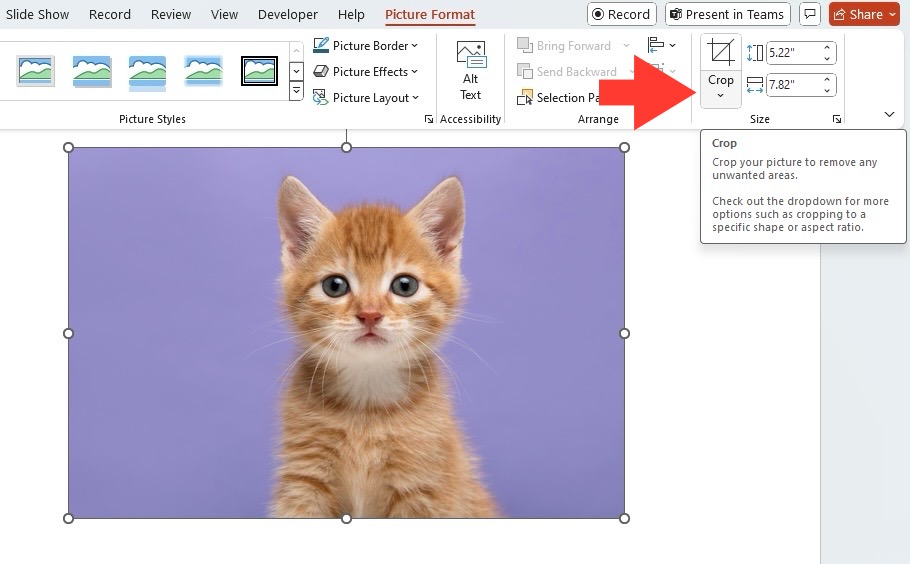This screenshot has width=910, height=564.
Task: Click the kitten picture on the slide
Action: pyautogui.click(x=346, y=332)
